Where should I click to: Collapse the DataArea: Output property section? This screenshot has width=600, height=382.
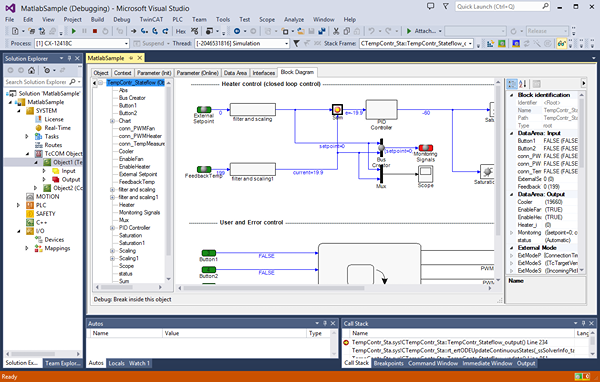point(512,194)
